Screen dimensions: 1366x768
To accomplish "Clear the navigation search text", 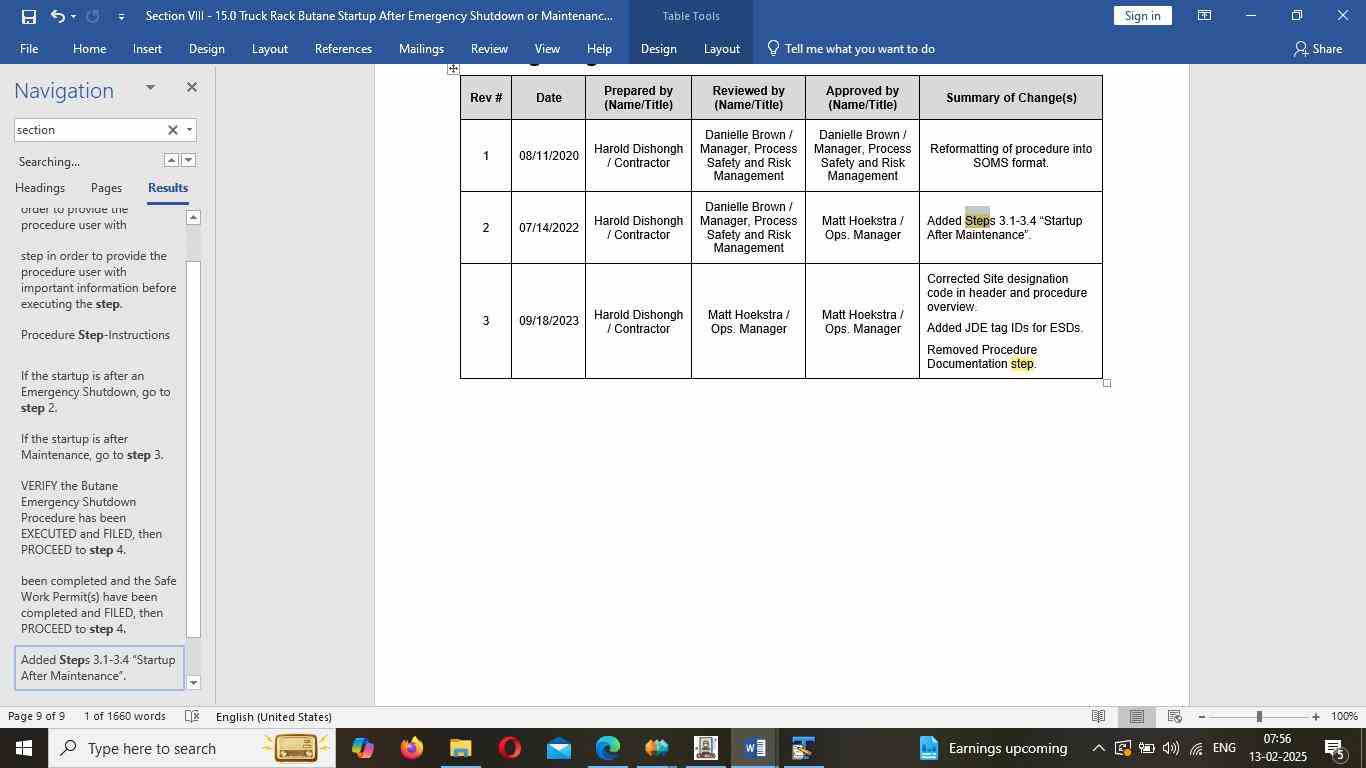I will [172, 130].
